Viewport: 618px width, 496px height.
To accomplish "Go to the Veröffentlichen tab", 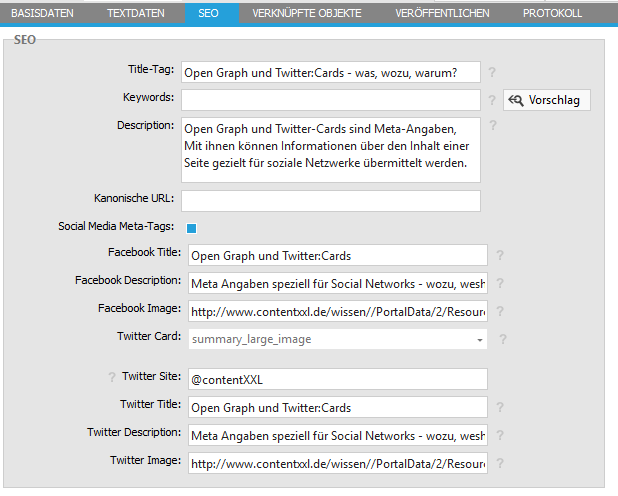I will click(442, 13).
